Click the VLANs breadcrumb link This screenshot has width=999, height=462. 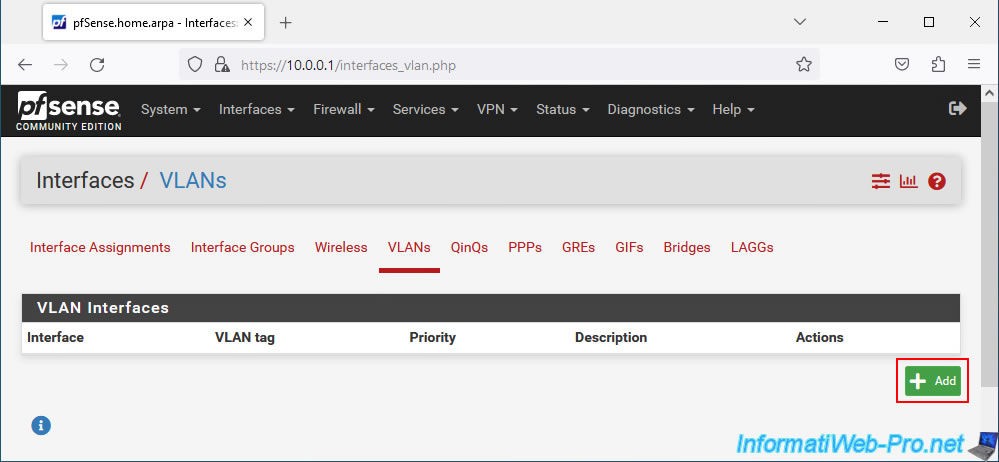(192, 180)
